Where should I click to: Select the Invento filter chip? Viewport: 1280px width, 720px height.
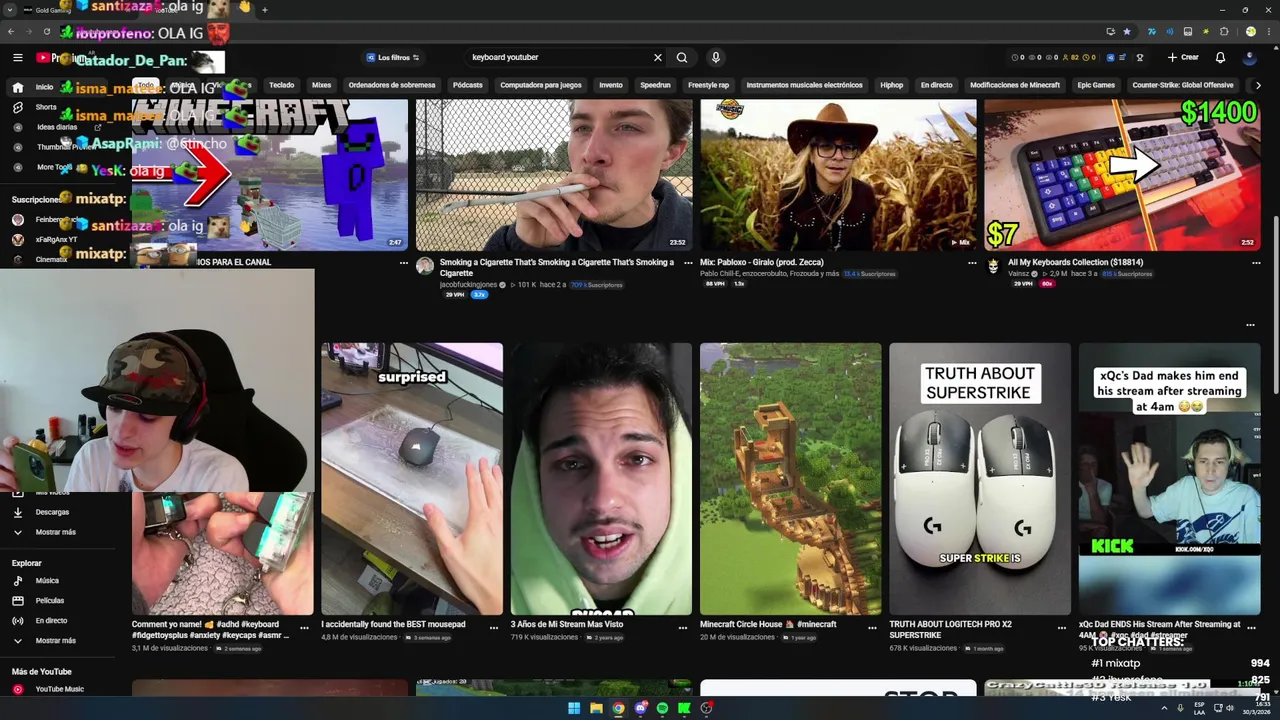coord(610,85)
